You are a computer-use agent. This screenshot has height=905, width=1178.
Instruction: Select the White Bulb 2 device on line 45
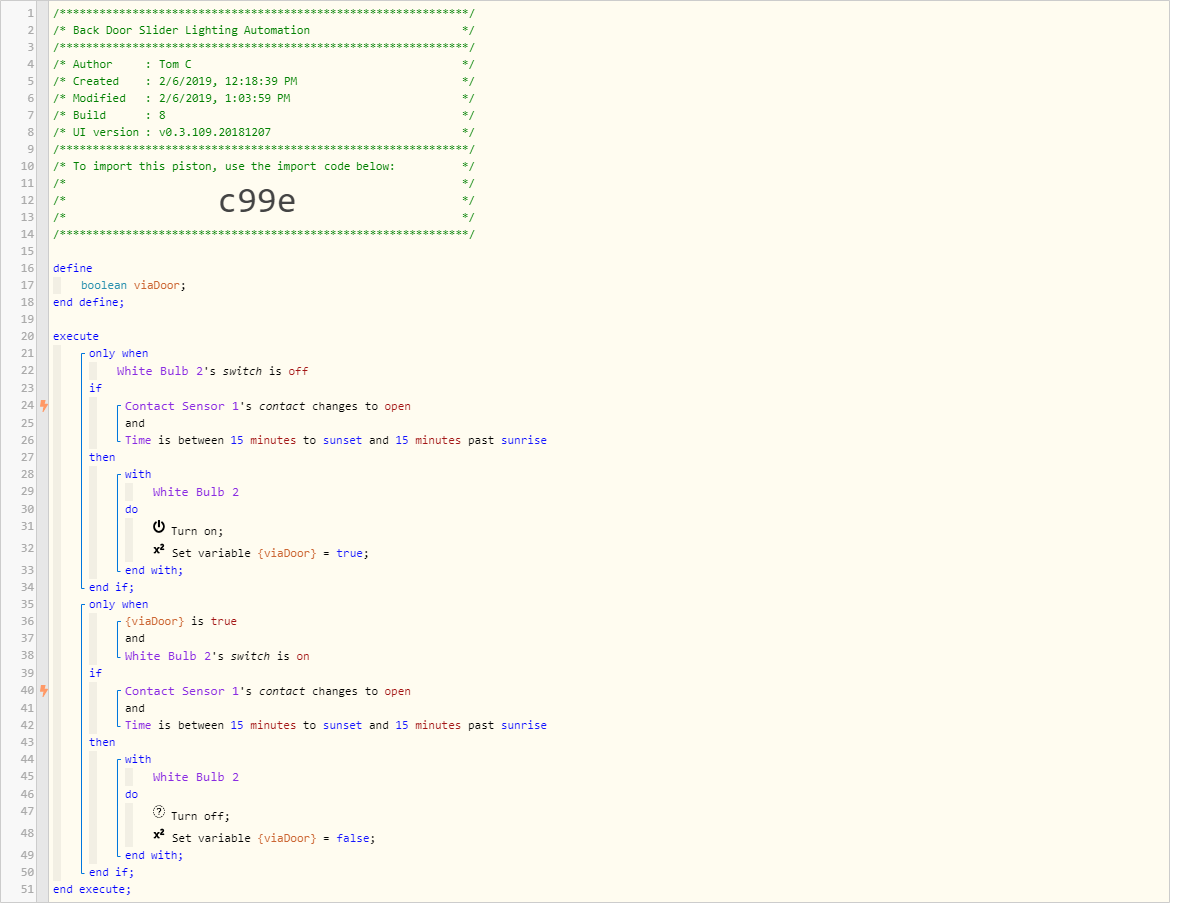(x=195, y=777)
